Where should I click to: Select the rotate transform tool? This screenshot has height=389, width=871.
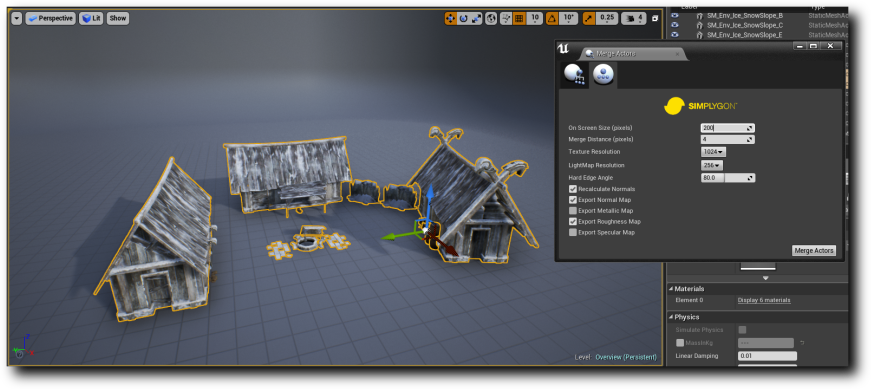click(x=463, y=18)
